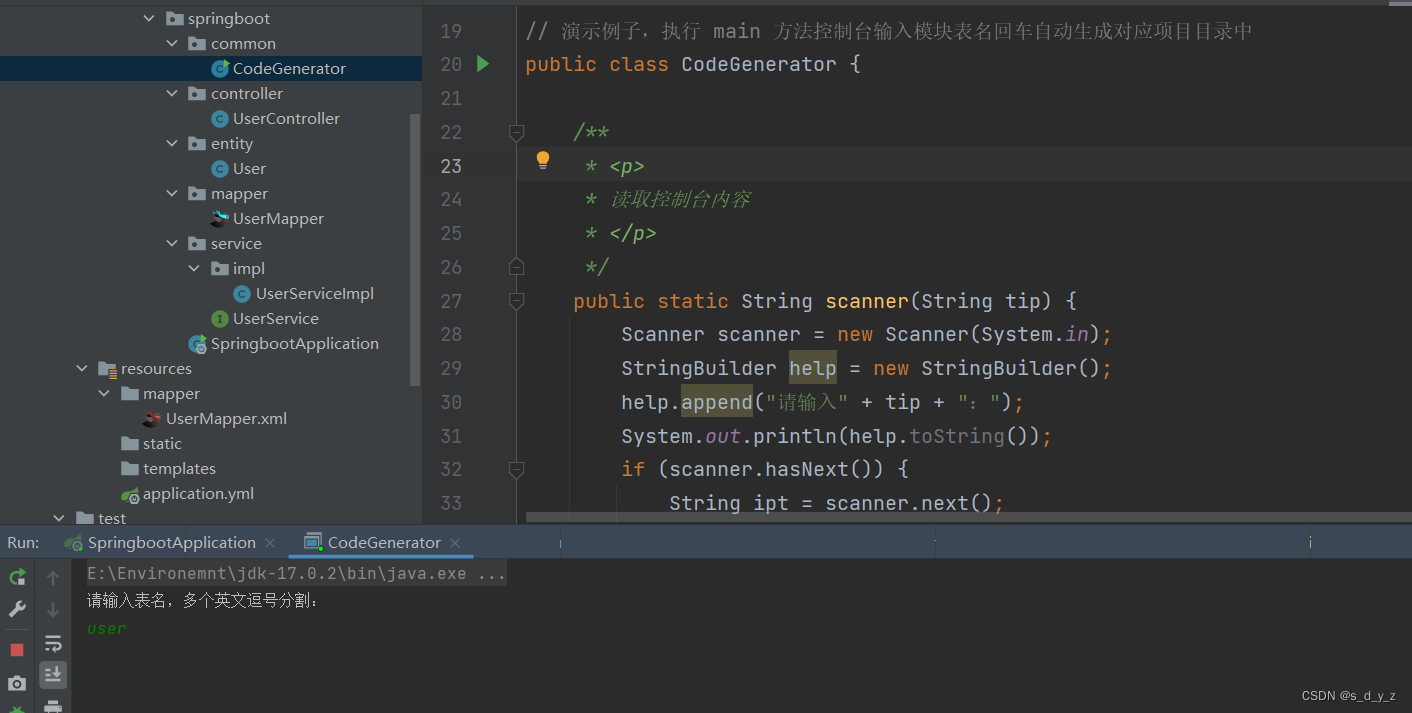Click the 'Run:' panel label

tap(24, 542)
